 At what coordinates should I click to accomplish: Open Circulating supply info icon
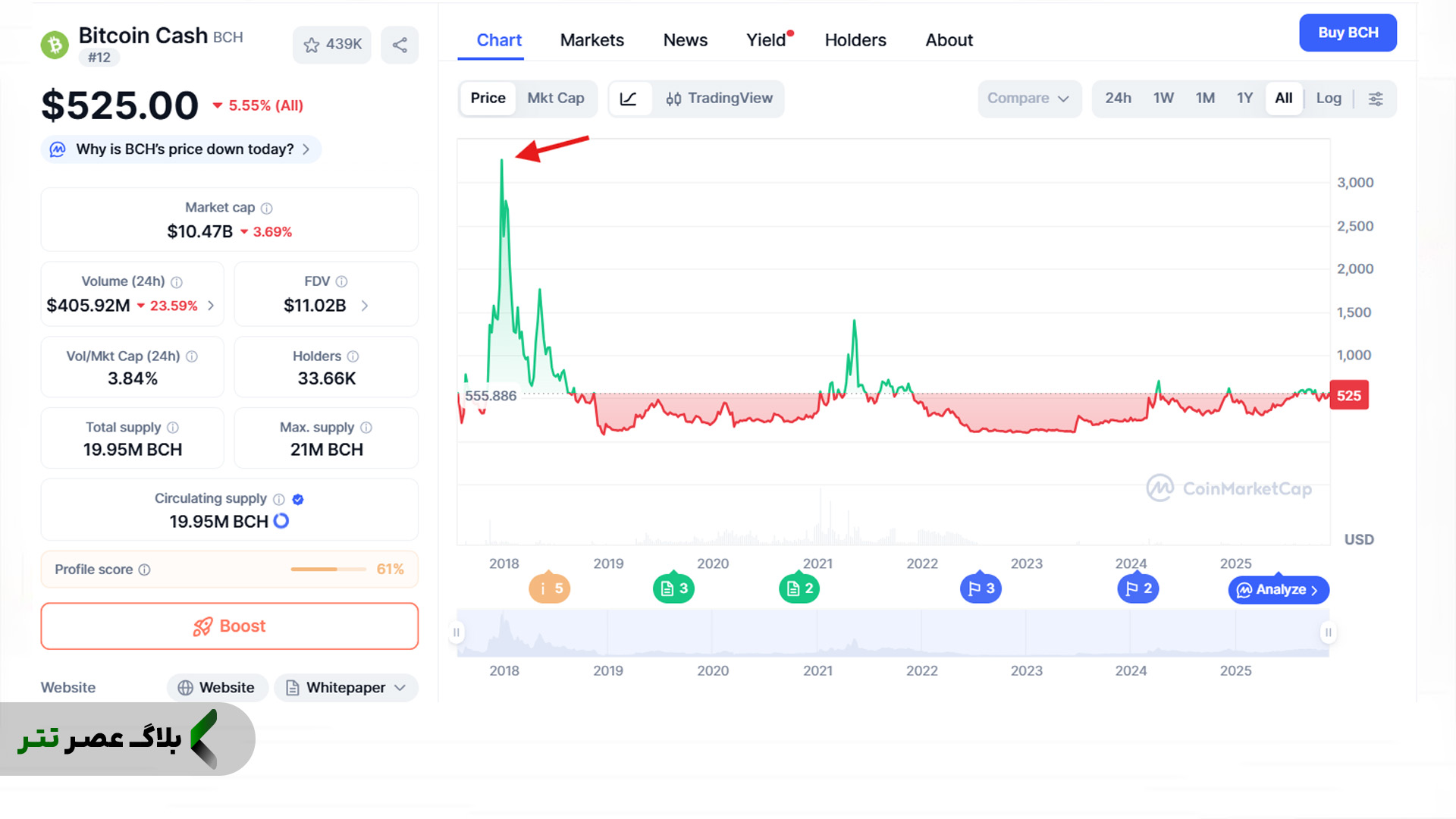coord(279,499)
